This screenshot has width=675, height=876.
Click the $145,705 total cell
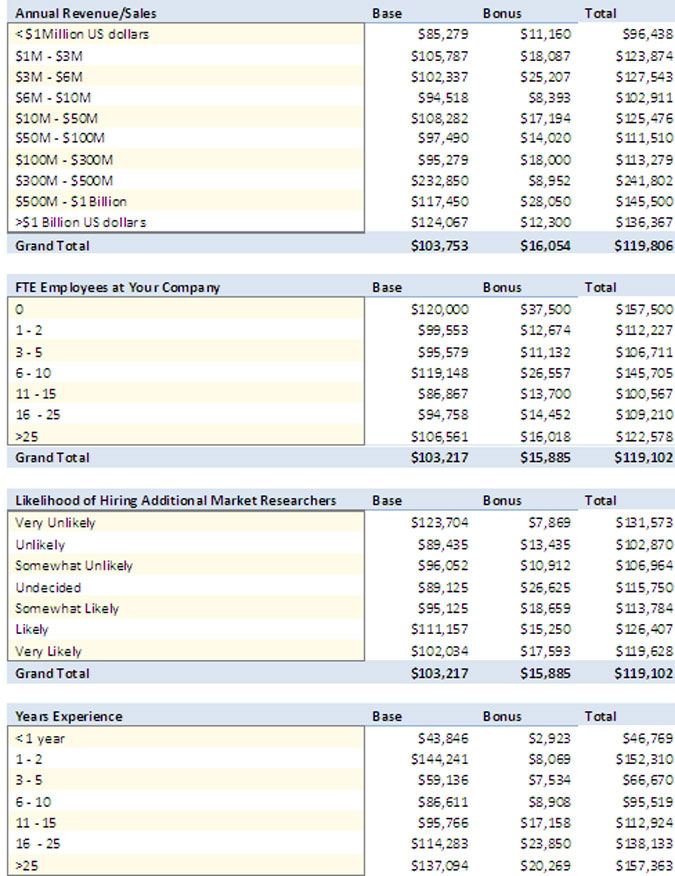click(644, 373)
